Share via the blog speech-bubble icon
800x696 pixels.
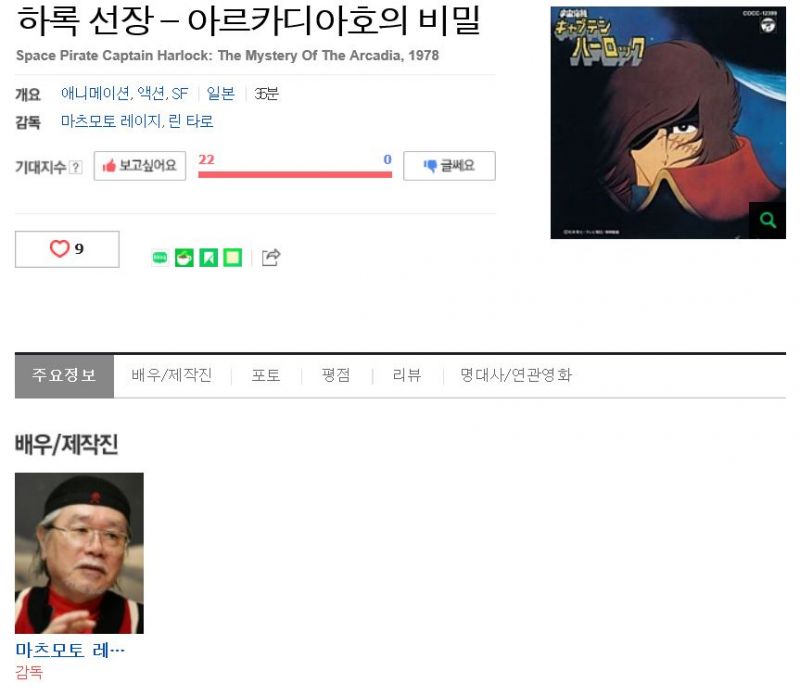160,258
